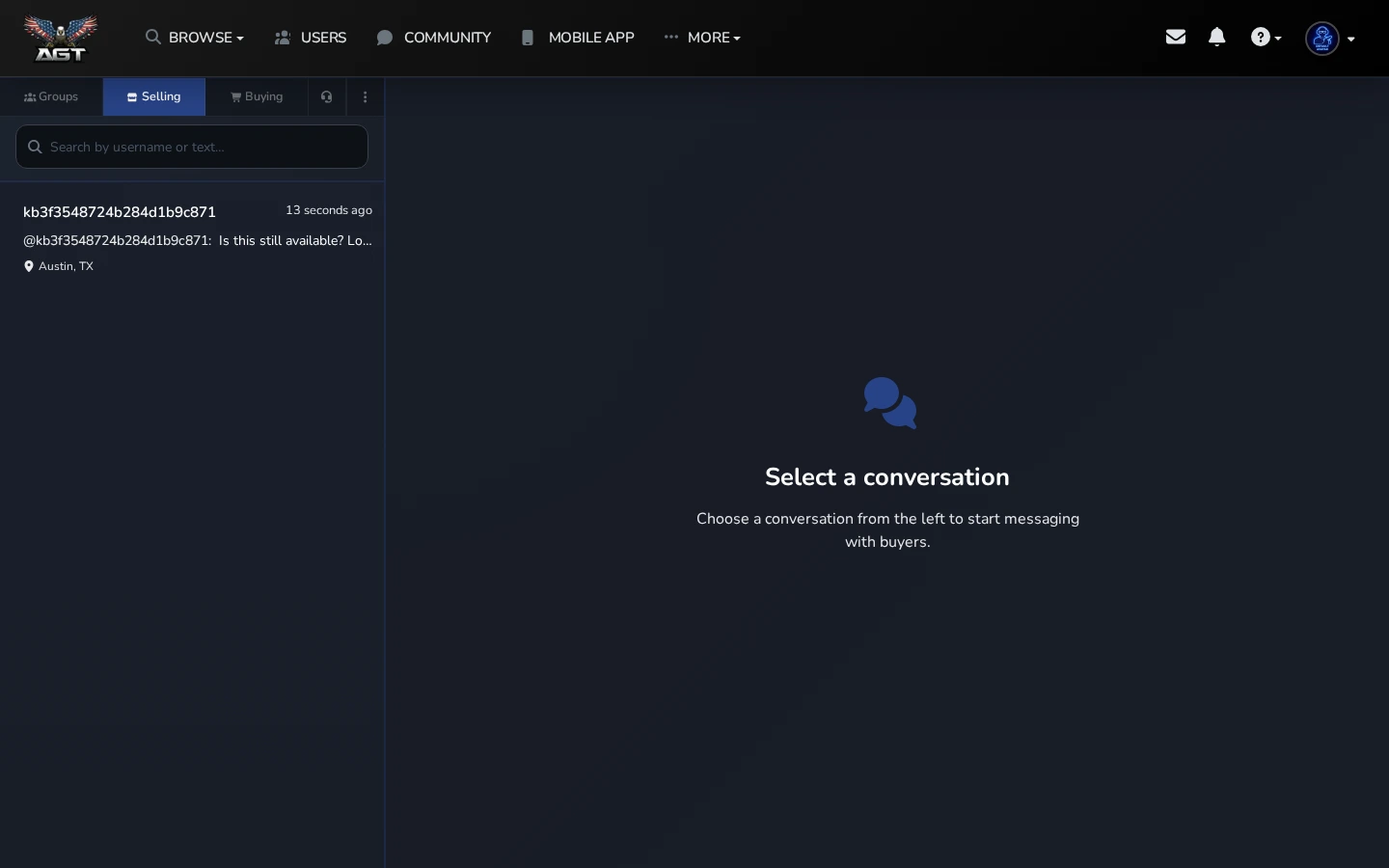The image size is (1389, 868).
Task: Switch to the Buying tab
Action: click(257, 96)
